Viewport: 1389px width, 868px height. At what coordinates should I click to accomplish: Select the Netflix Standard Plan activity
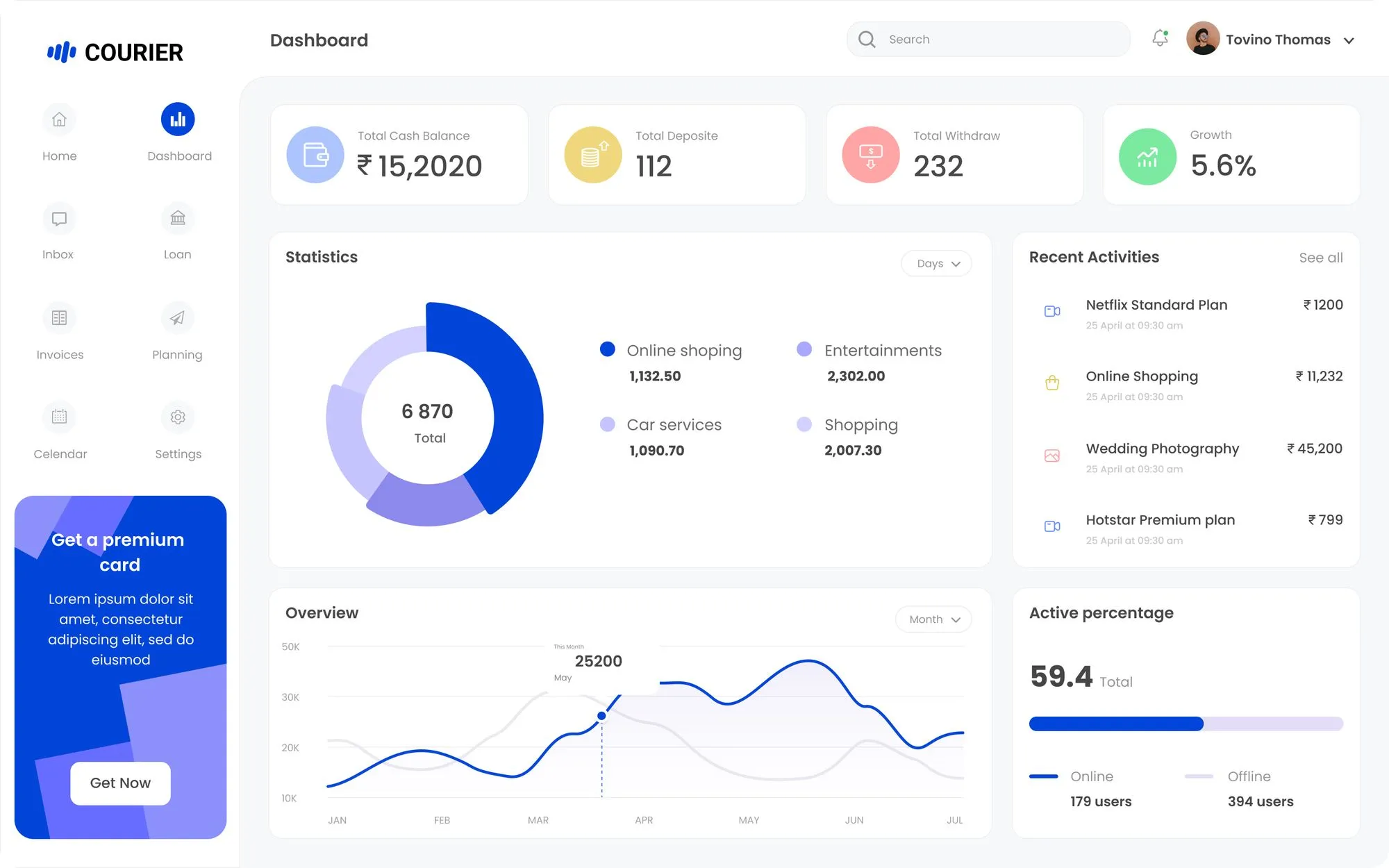coord(1156,305)
